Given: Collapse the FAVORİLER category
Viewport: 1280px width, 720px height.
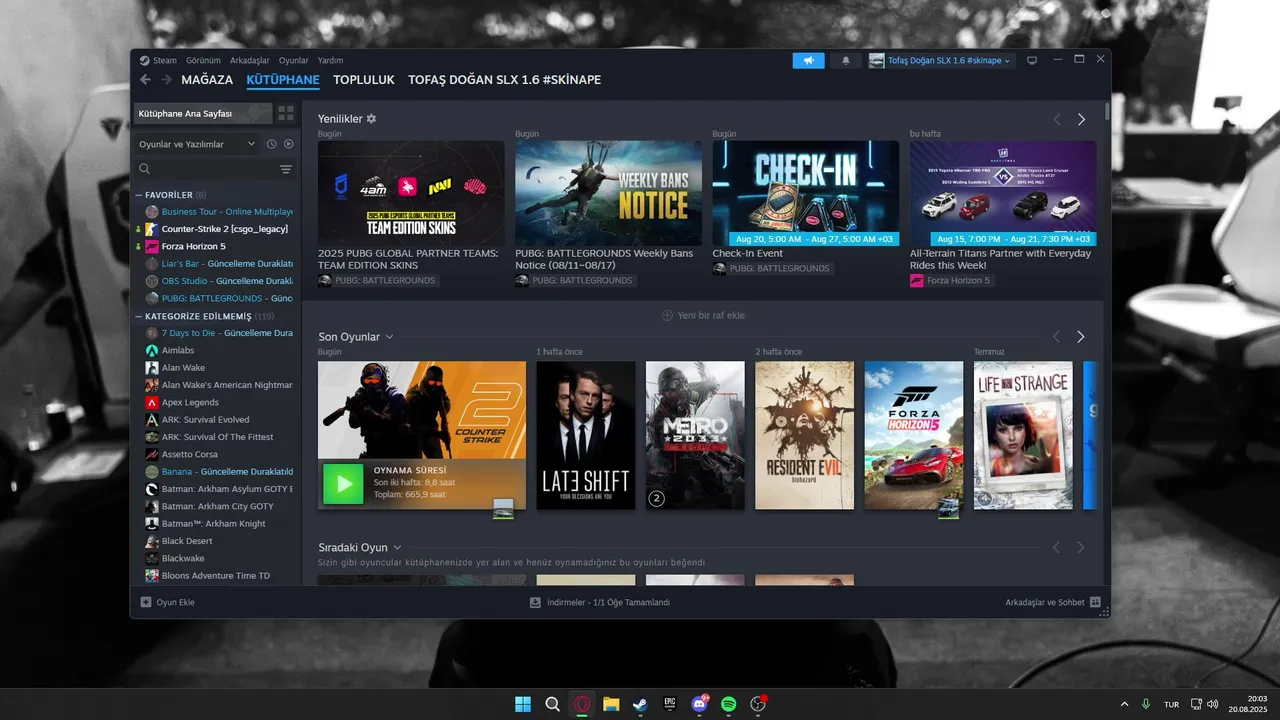Looking at the screenshot, I should click(140, 195).
